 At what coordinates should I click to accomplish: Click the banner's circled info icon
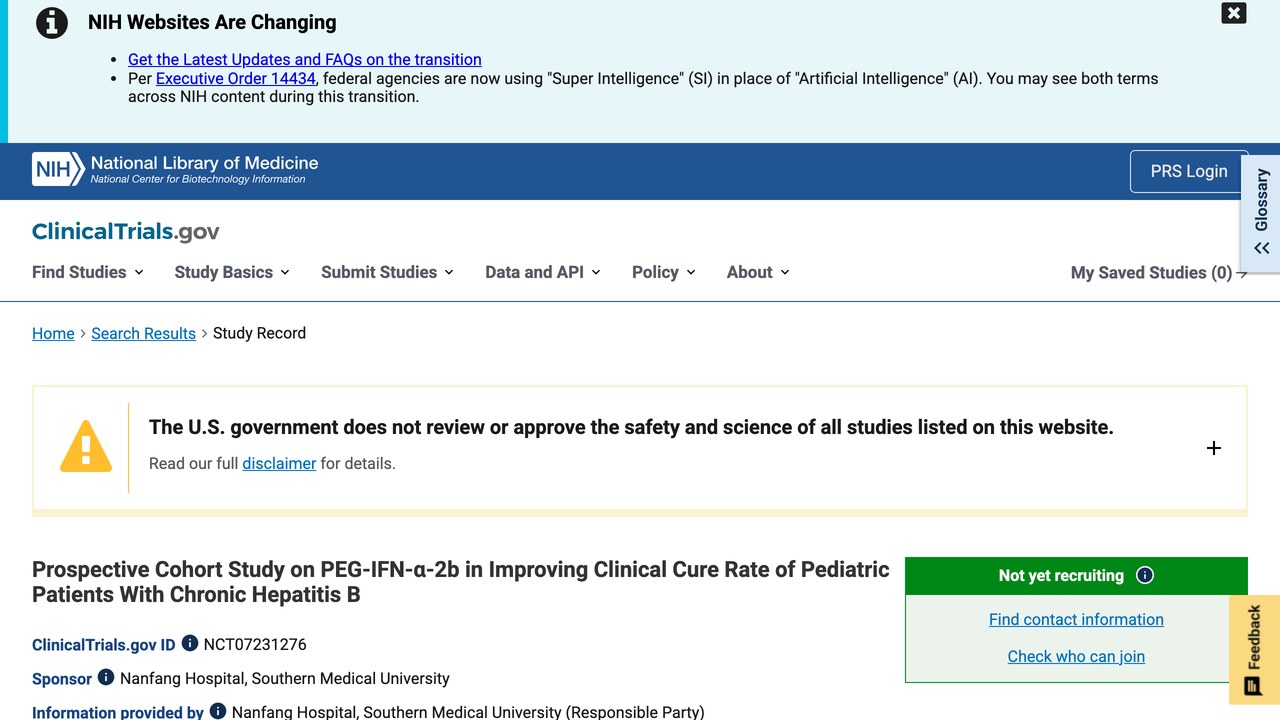tap(52, 23)
